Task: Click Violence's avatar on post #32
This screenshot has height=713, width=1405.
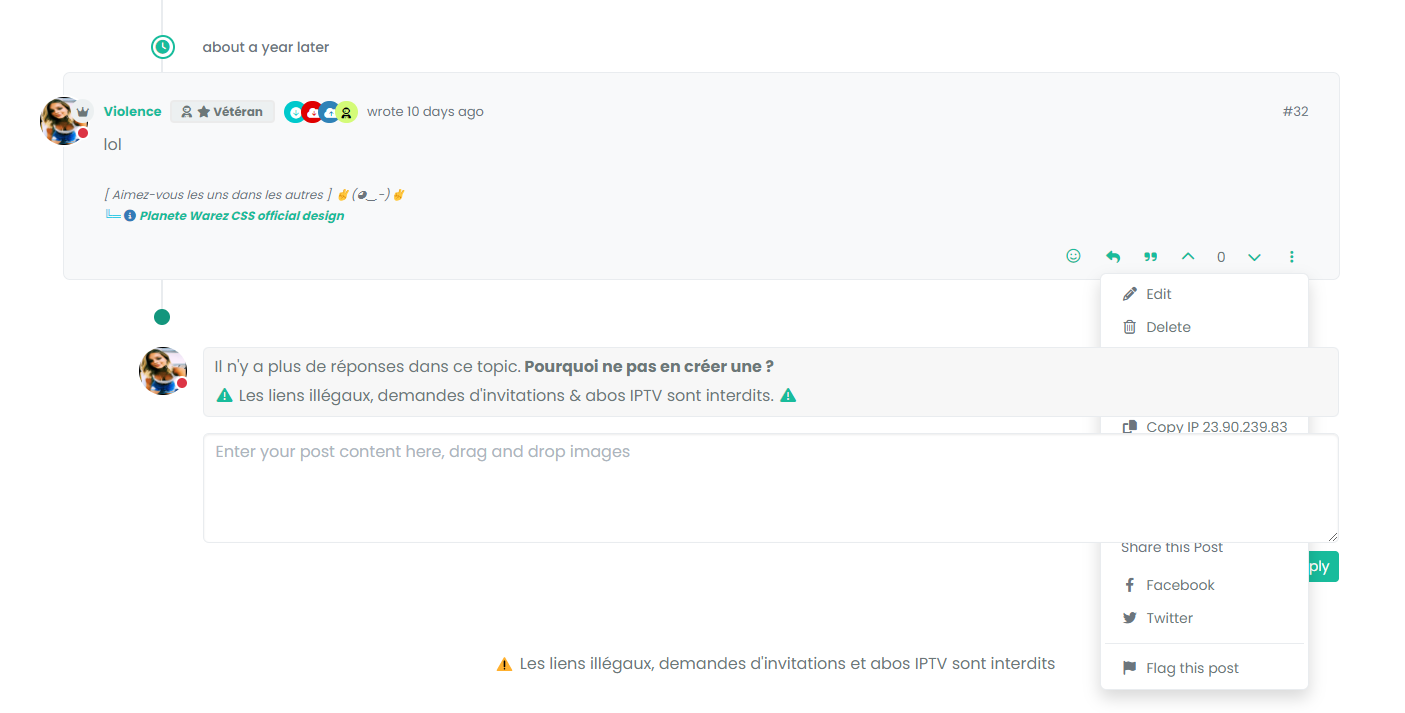Action: (x=64, y=121)
